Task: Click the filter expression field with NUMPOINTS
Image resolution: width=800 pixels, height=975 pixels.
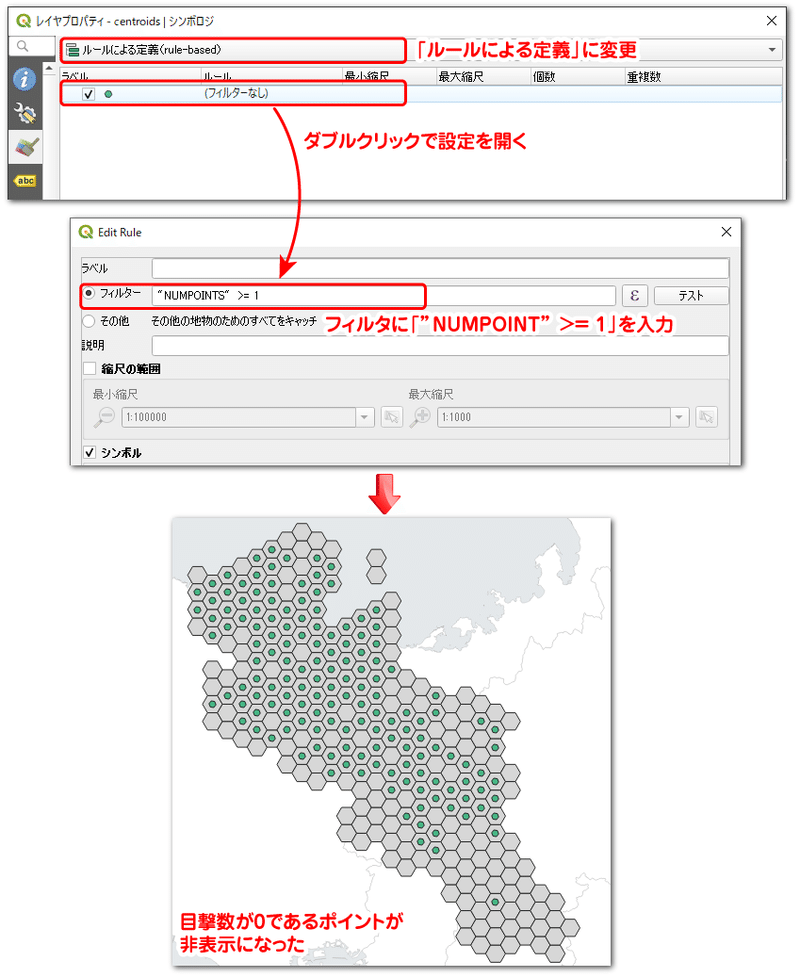Action: pyautogui.click(x=384, y=295)
